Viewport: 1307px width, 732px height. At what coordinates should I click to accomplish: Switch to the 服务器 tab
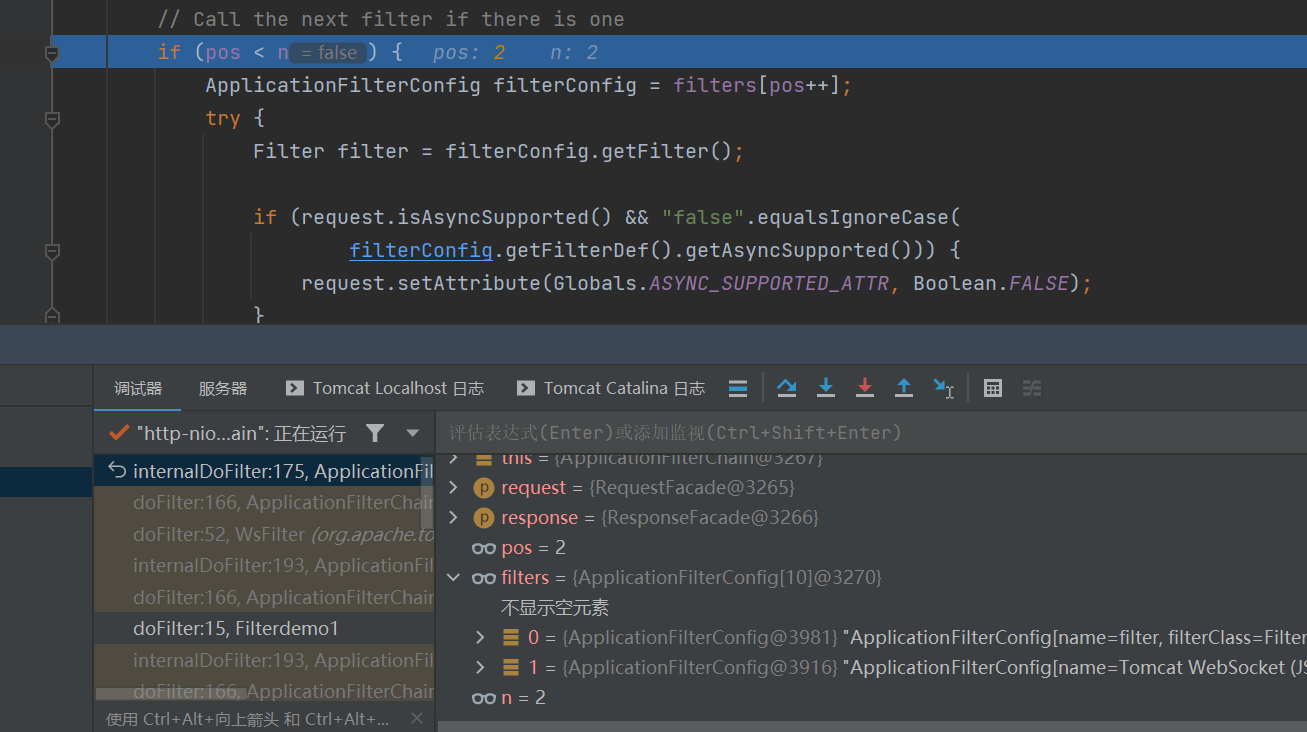coord(222,388)
